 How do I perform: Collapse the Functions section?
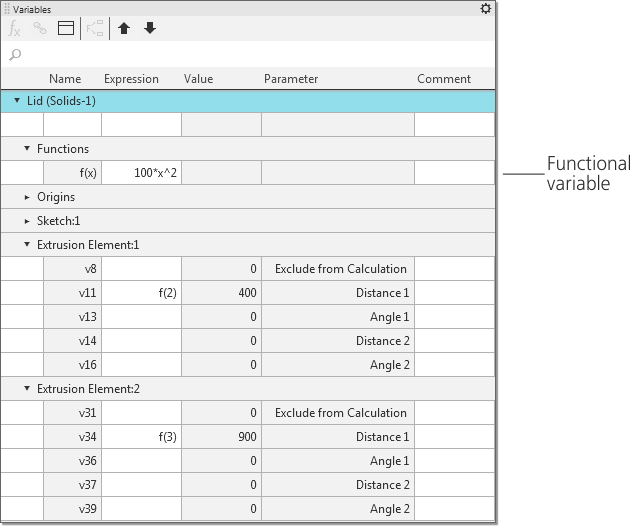point(27,149)
